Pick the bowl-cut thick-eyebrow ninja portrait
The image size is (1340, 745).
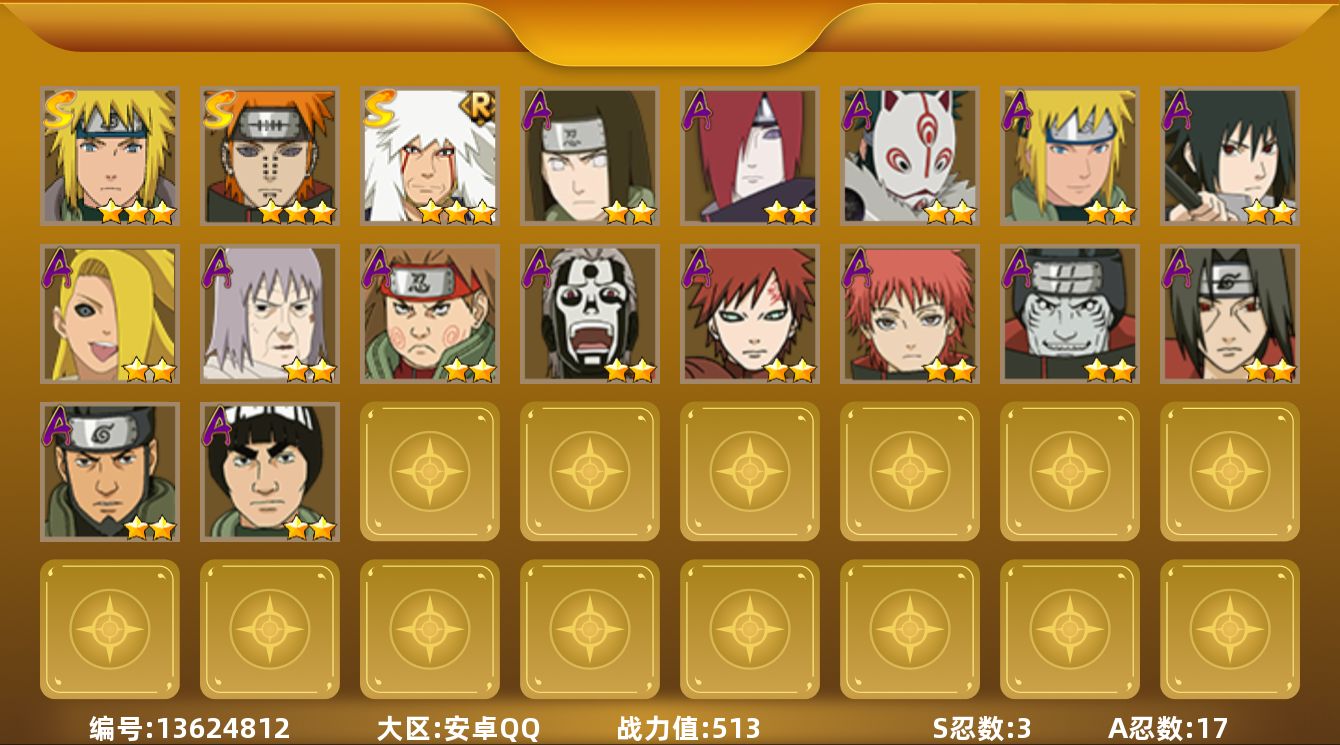coord(270,472)
